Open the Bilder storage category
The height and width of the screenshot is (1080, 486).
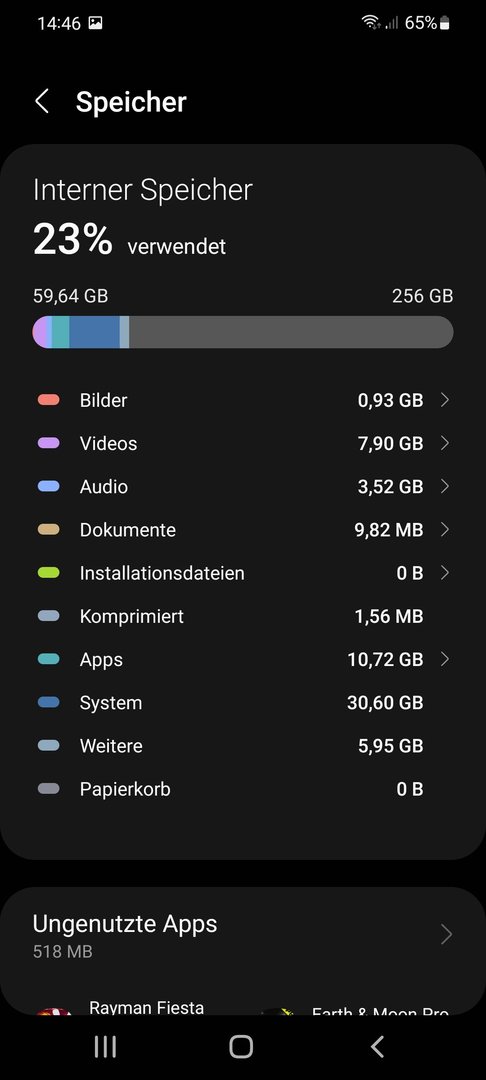point(243,400)
